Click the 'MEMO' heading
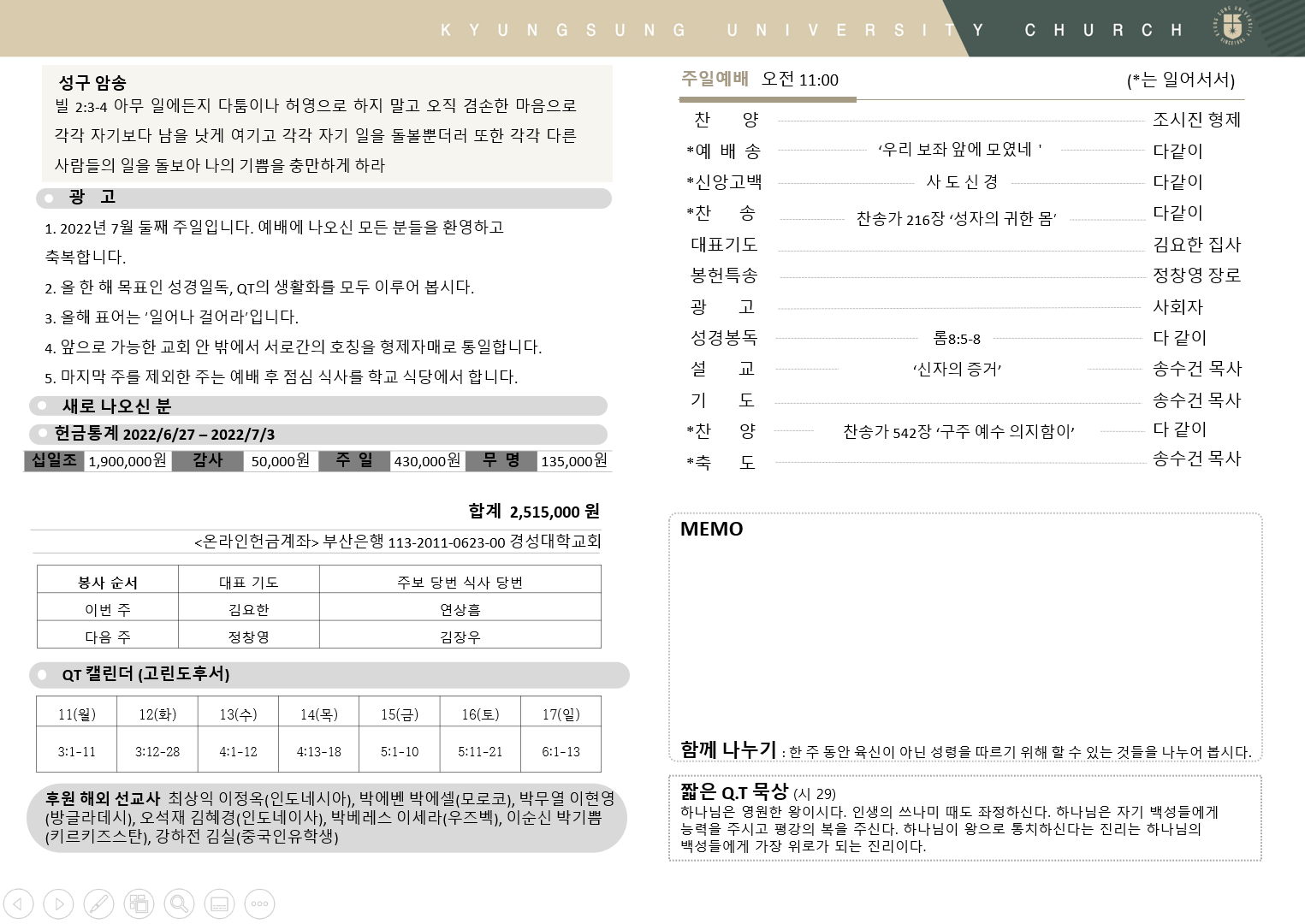1305x924 pixels. (712, 529)
